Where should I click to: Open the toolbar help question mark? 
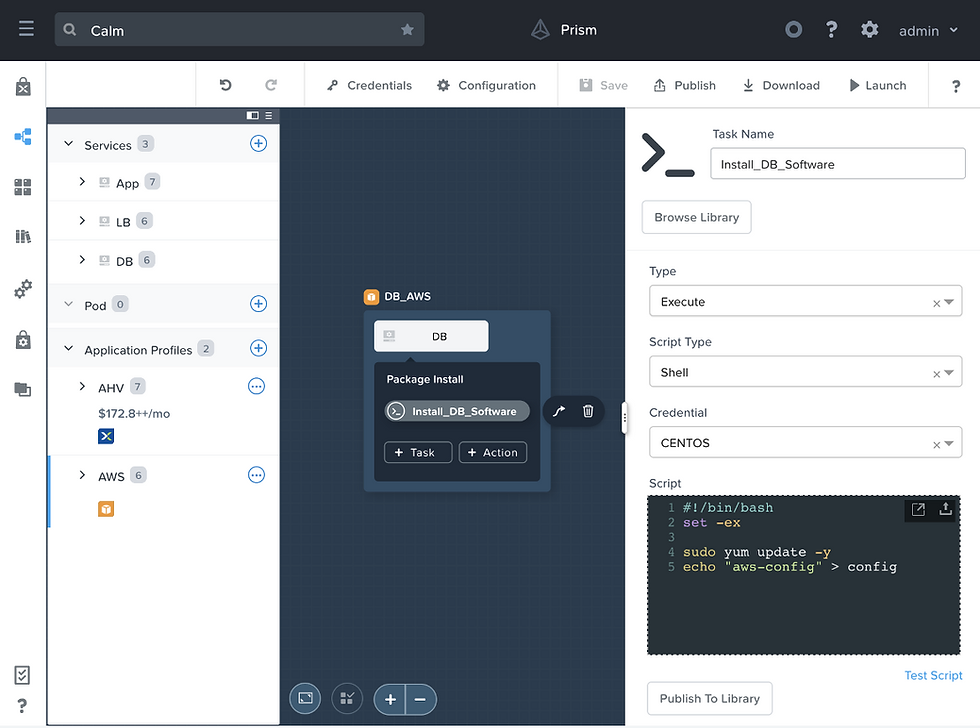pyautogui.click(x=956, y=86)
